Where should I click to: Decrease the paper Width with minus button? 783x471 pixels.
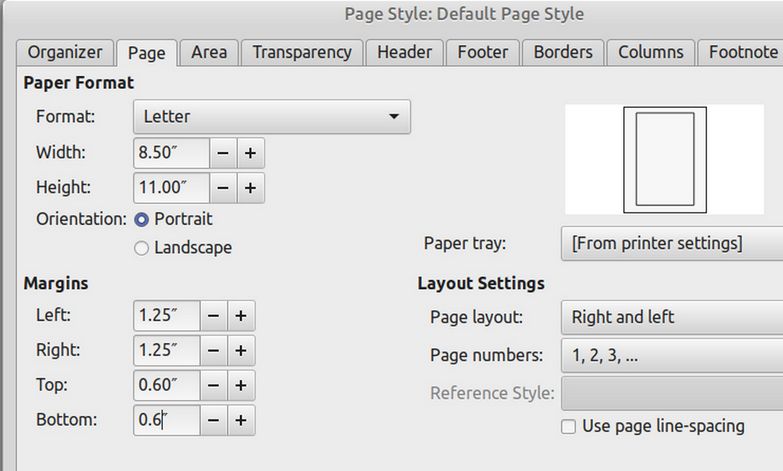click(x=222, y=153)
